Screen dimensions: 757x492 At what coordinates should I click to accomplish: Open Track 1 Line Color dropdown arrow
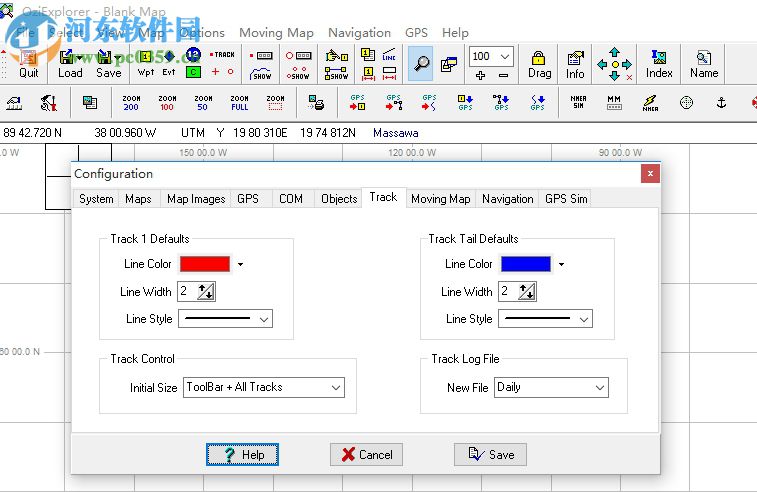pyautogui.click(x=240, y=264)
